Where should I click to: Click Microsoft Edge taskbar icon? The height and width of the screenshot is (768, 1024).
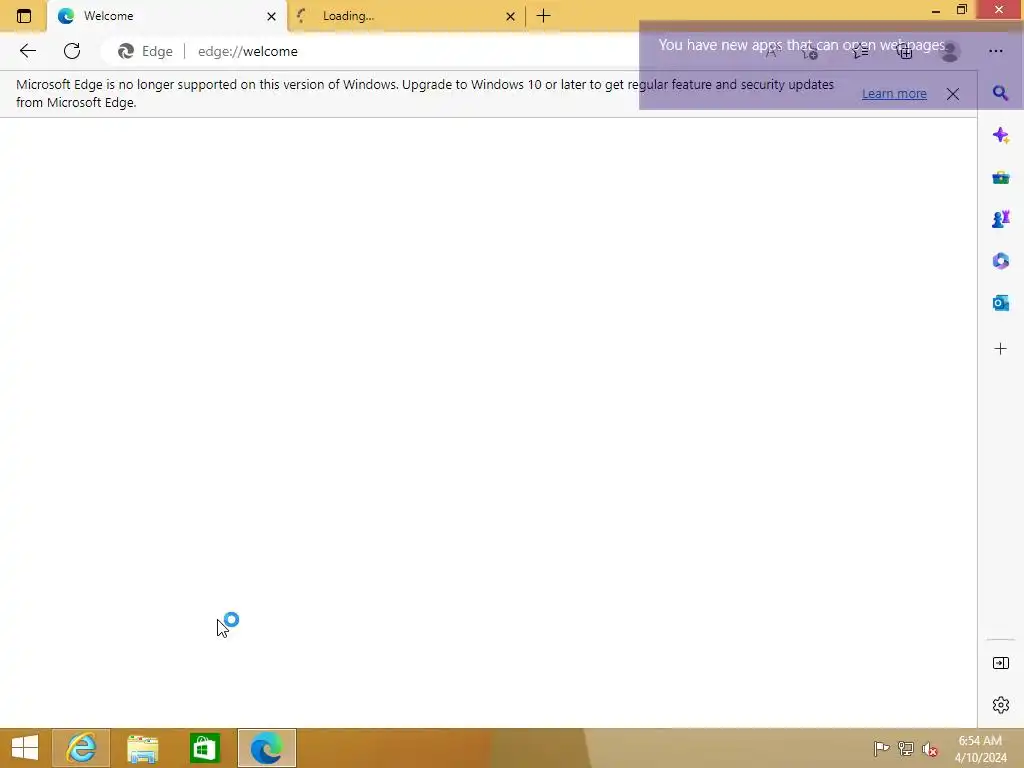pos(266,748)
